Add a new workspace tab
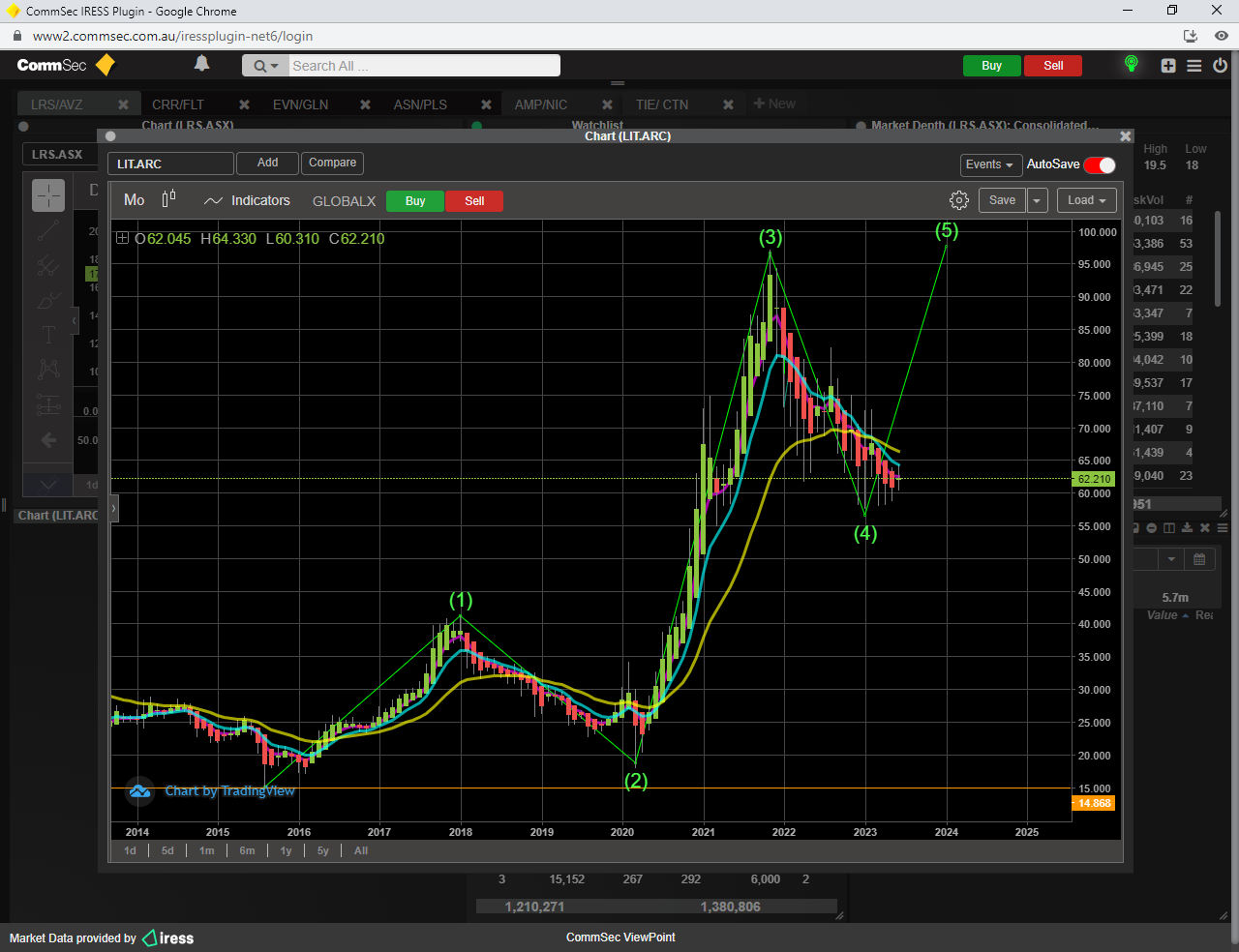Viewport: 1239px width, 952px height. coord(774,104)
